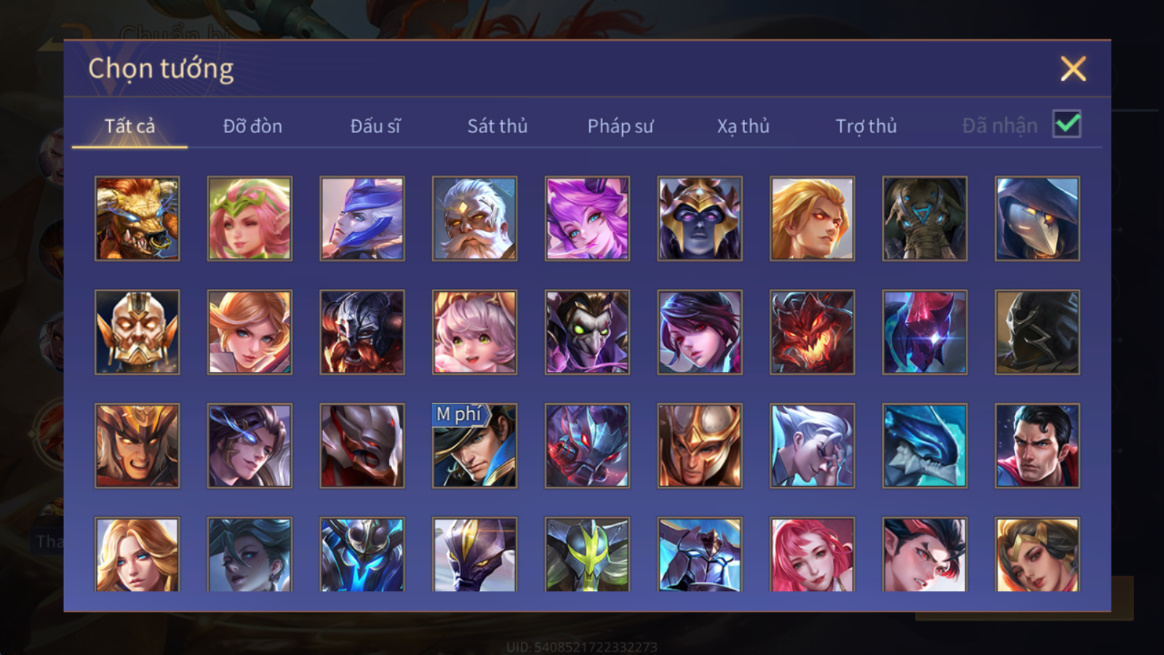This screenshot has height=655, width=1164.
Task: Select the Superman hero portrait
Action: (x=1037, y=446)
